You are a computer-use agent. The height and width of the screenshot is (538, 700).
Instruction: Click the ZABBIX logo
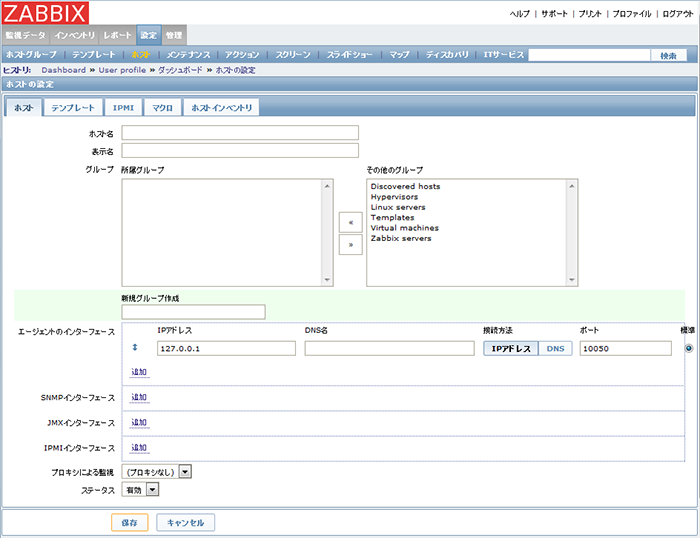coord(45,13)
